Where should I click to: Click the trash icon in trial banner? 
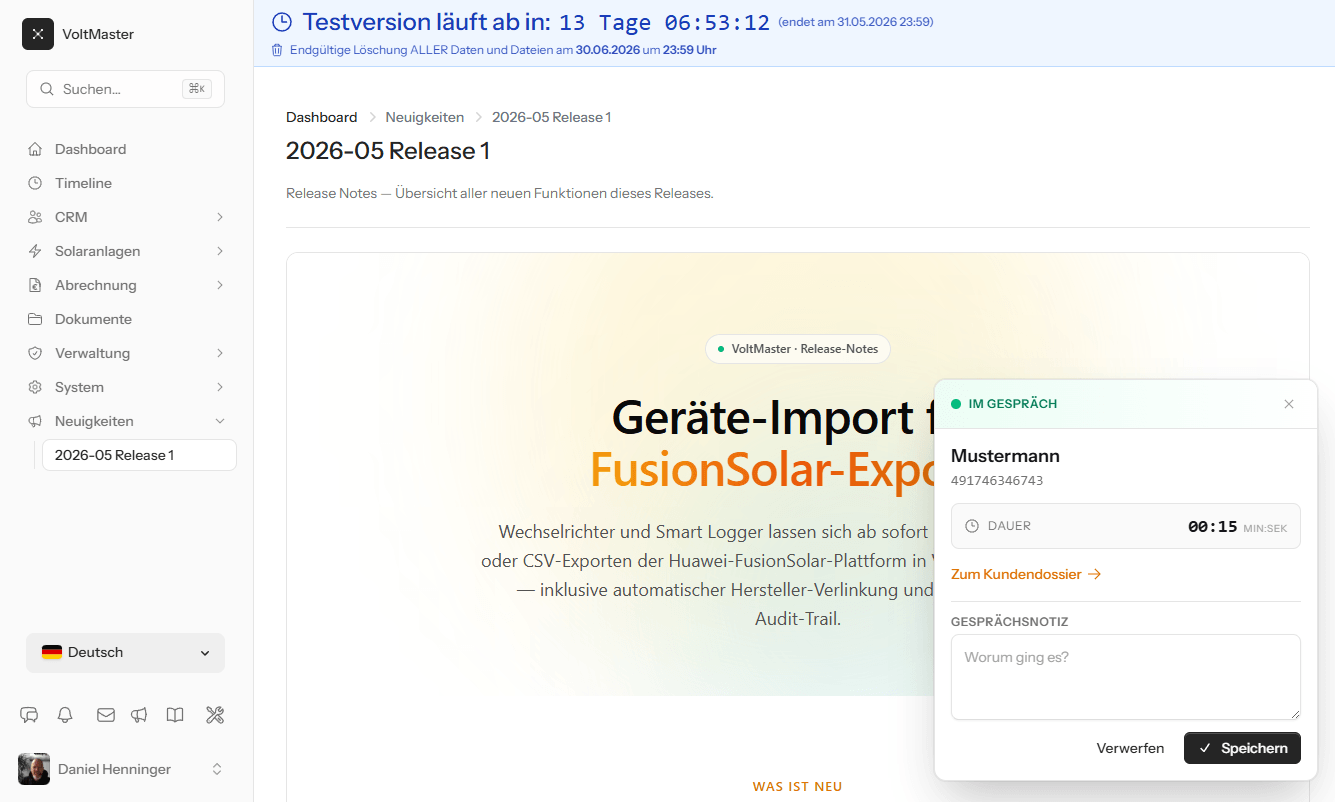point(277,50)
